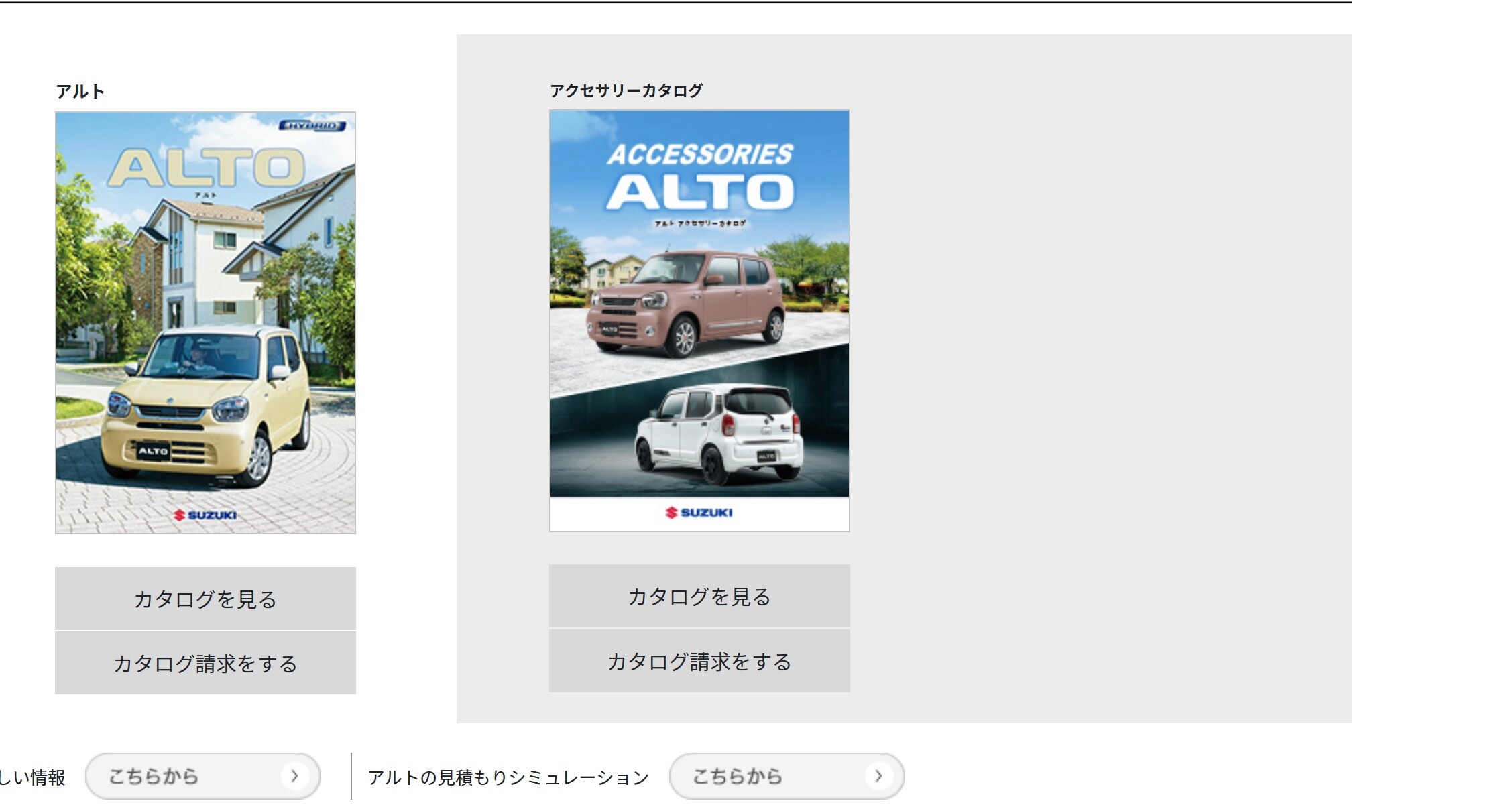The width and height of the screenshot is (1512, 811).
Task: Click the アルトの見積もりシミュレーション label
Action: [x=508, y=777]
